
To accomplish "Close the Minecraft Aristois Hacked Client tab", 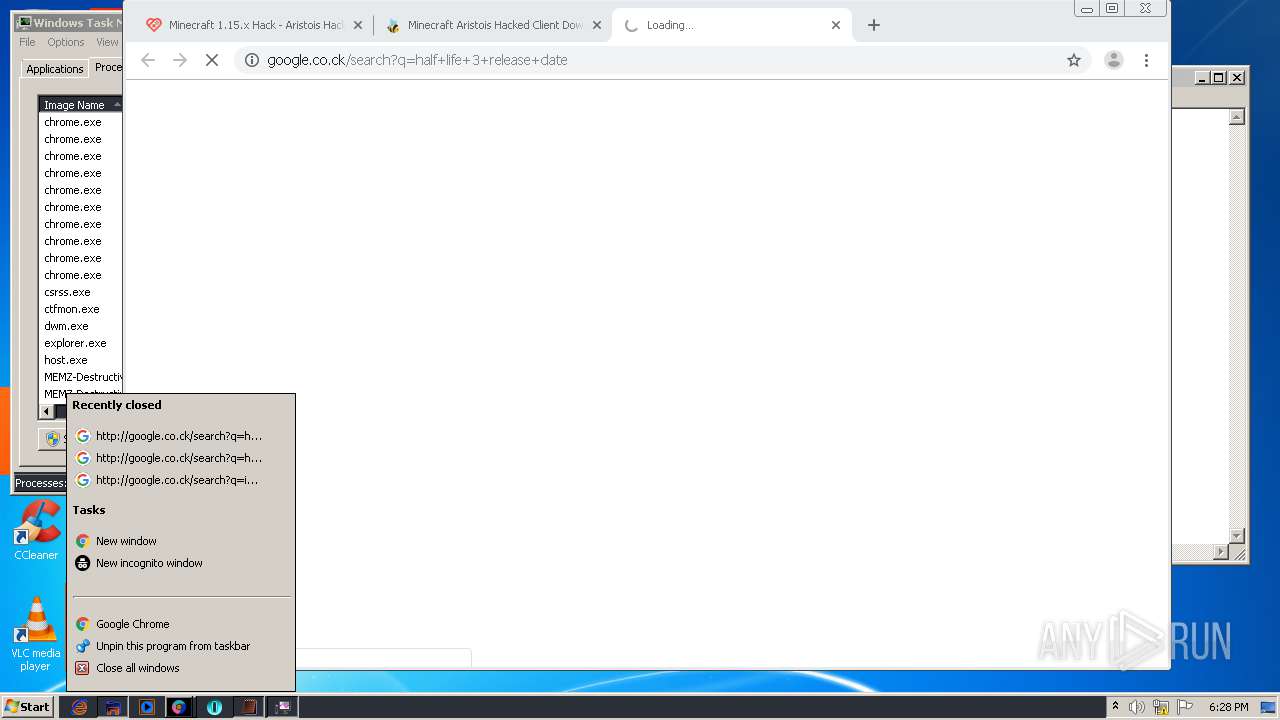I will [x=597, y=25].
